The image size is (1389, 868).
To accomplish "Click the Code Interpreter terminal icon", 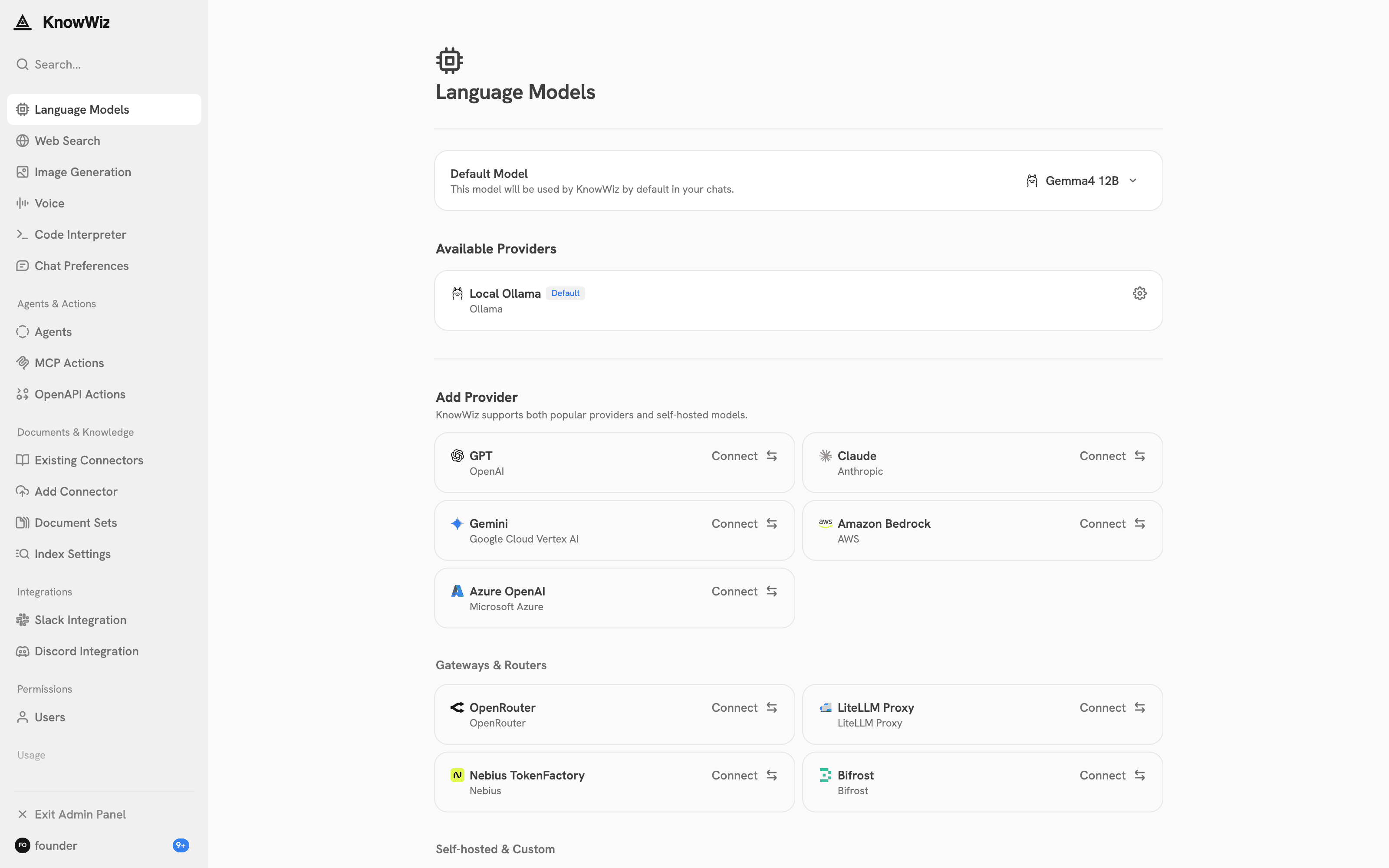I will 23,234.
